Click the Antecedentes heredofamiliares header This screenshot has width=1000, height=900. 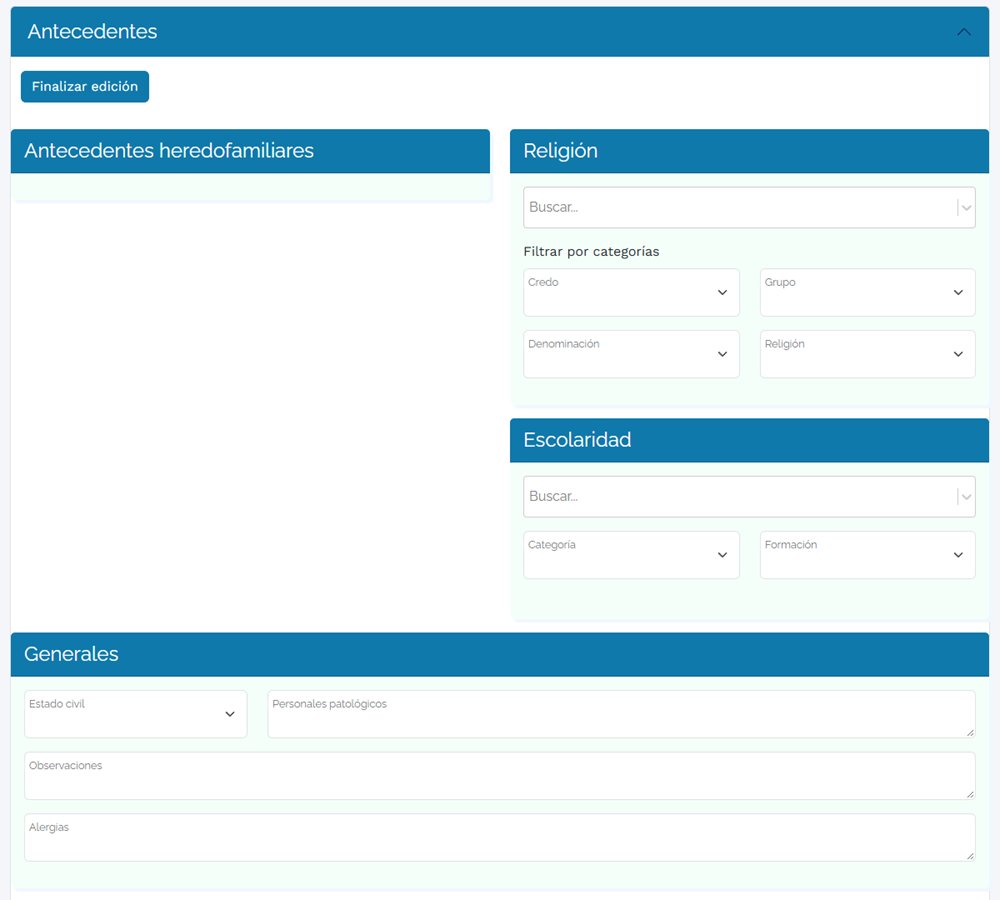[250, 151]
